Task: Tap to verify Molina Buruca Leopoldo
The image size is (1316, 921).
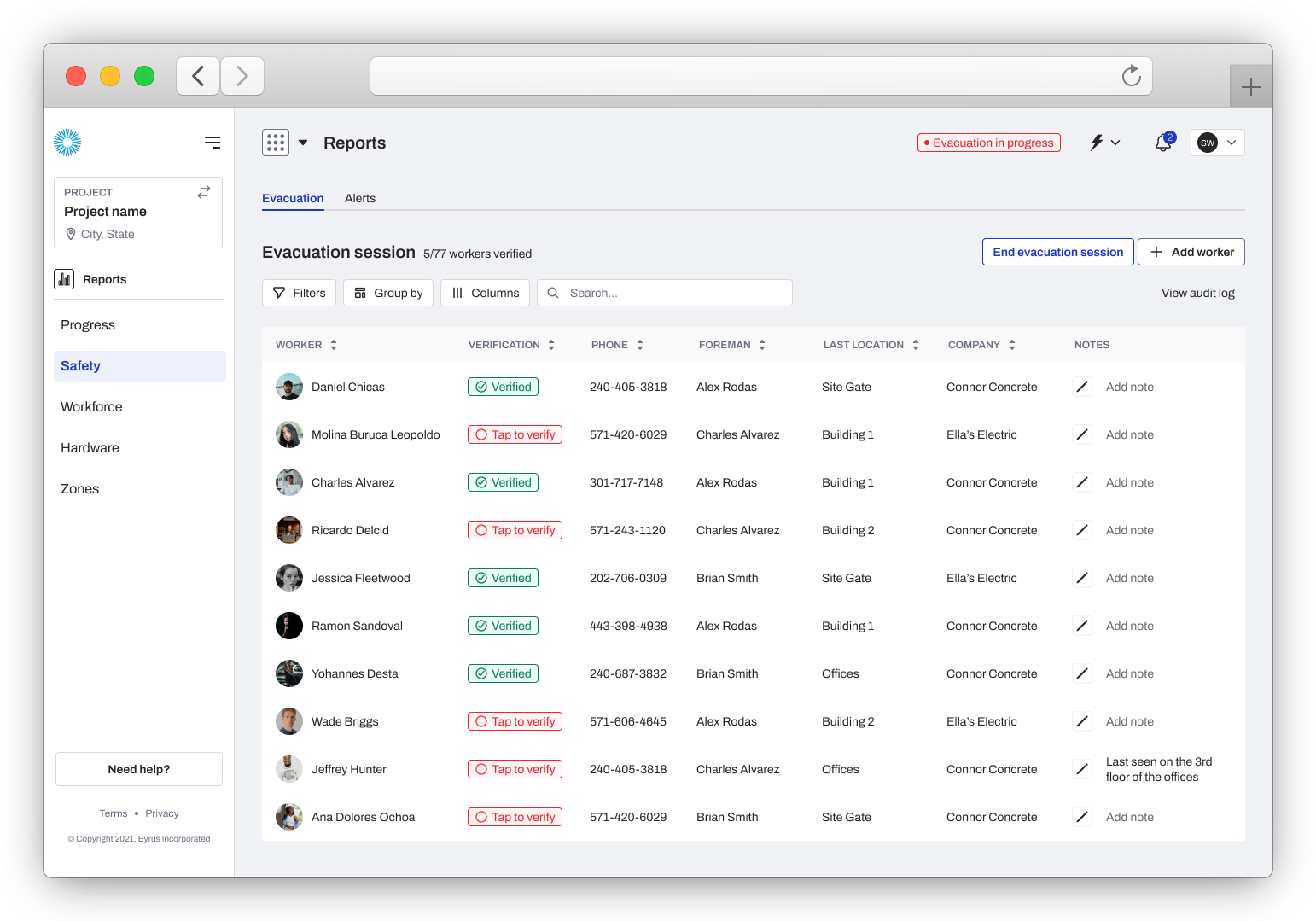Action: [x=515, y=434]
